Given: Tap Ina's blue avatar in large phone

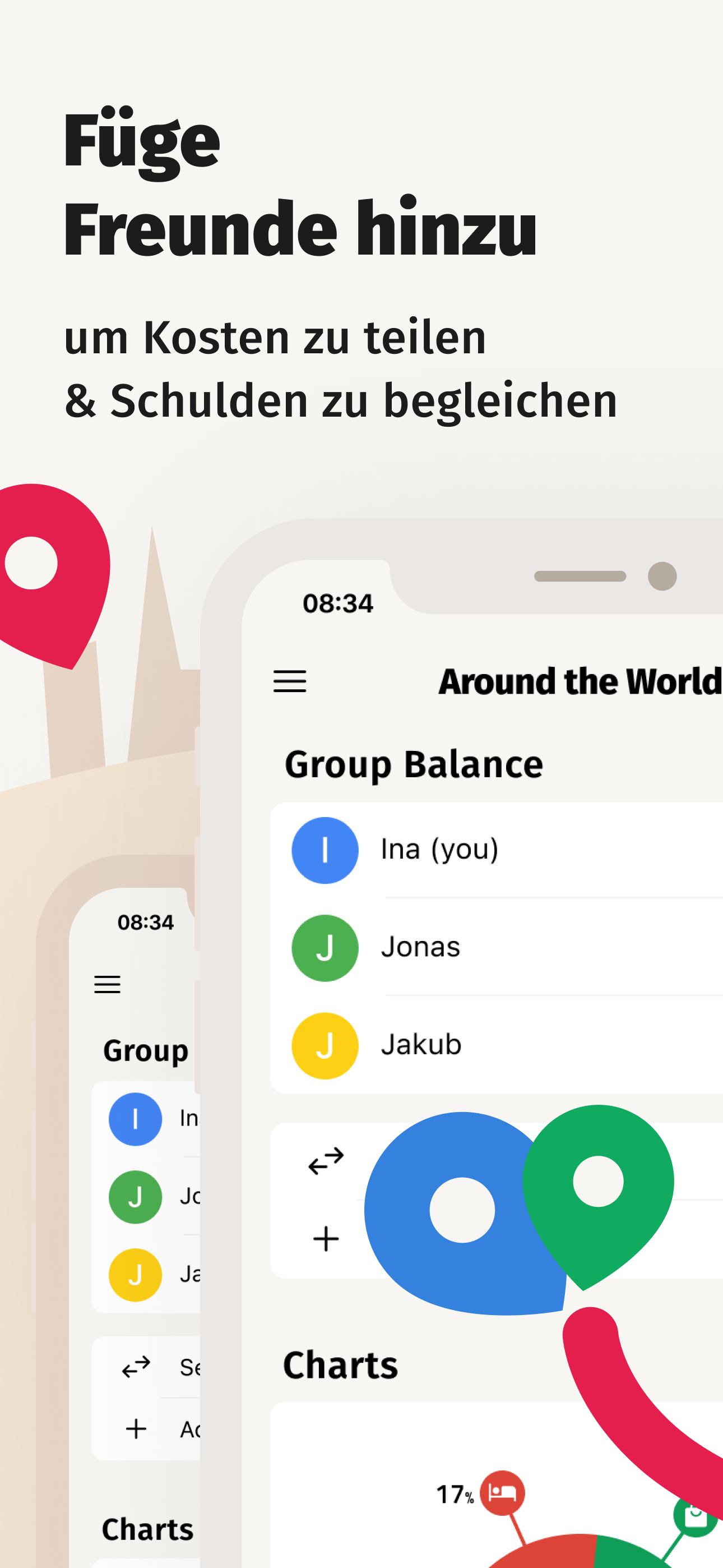Looking at the screenshot, I should 325,850.
